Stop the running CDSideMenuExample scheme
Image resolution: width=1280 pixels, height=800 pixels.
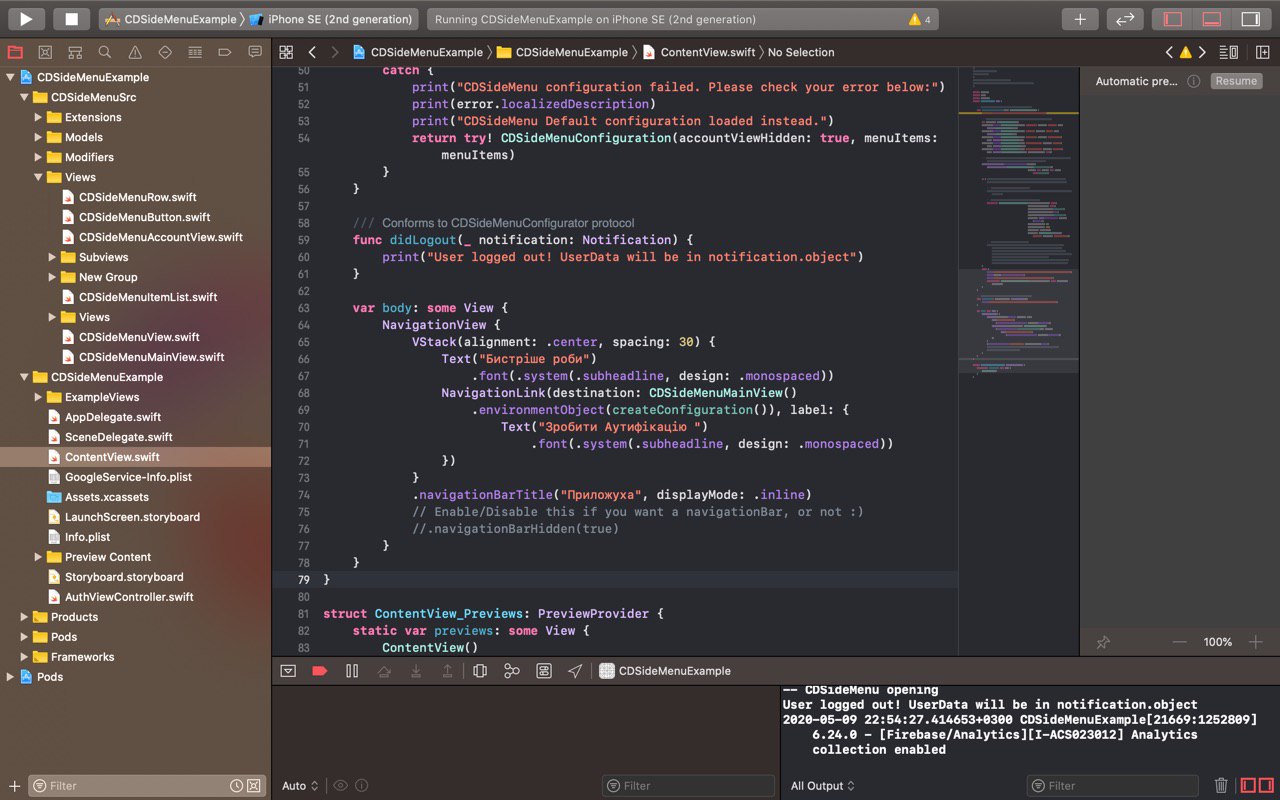pyautogui.click(x=71, y=19)
